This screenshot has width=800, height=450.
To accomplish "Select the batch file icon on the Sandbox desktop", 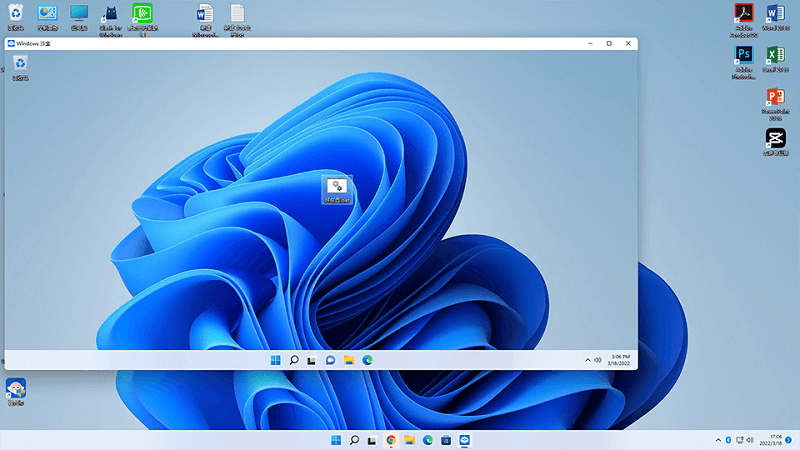I will 337,190.
